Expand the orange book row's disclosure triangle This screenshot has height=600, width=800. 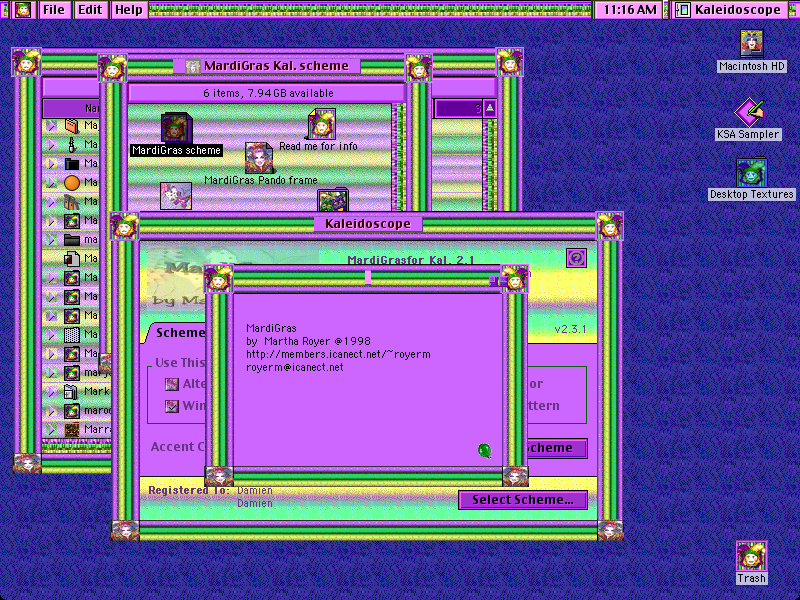52,126
